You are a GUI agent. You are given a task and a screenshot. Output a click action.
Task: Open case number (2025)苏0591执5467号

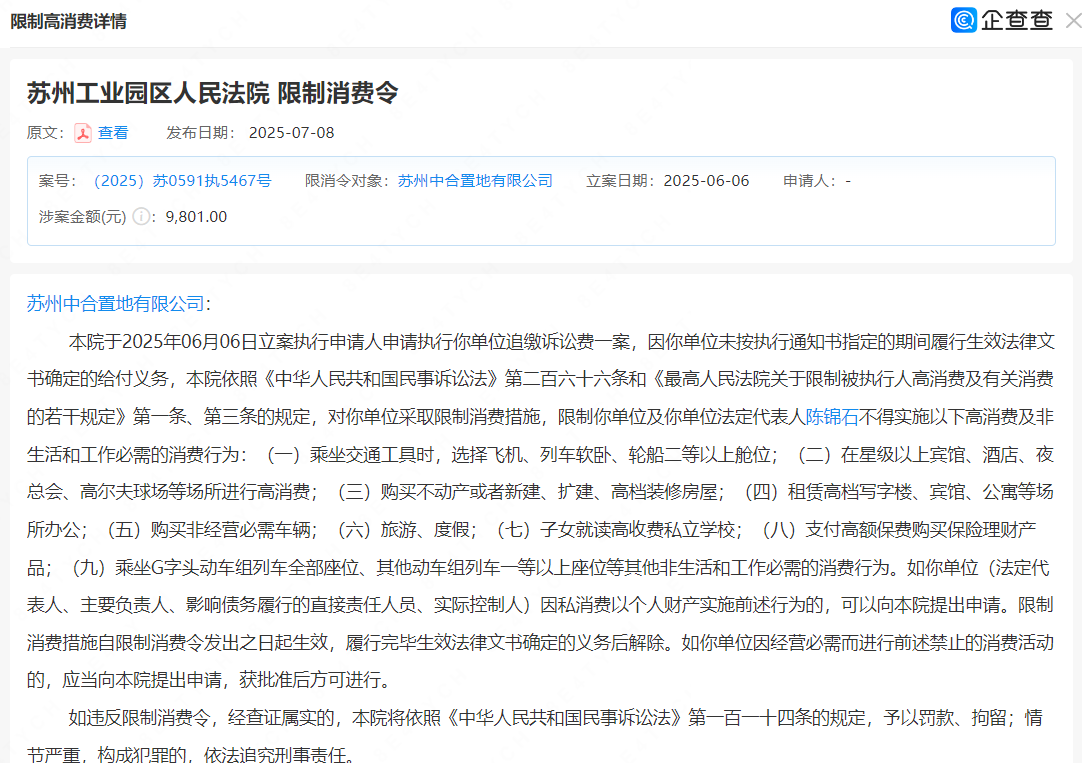tap(181, 181)
